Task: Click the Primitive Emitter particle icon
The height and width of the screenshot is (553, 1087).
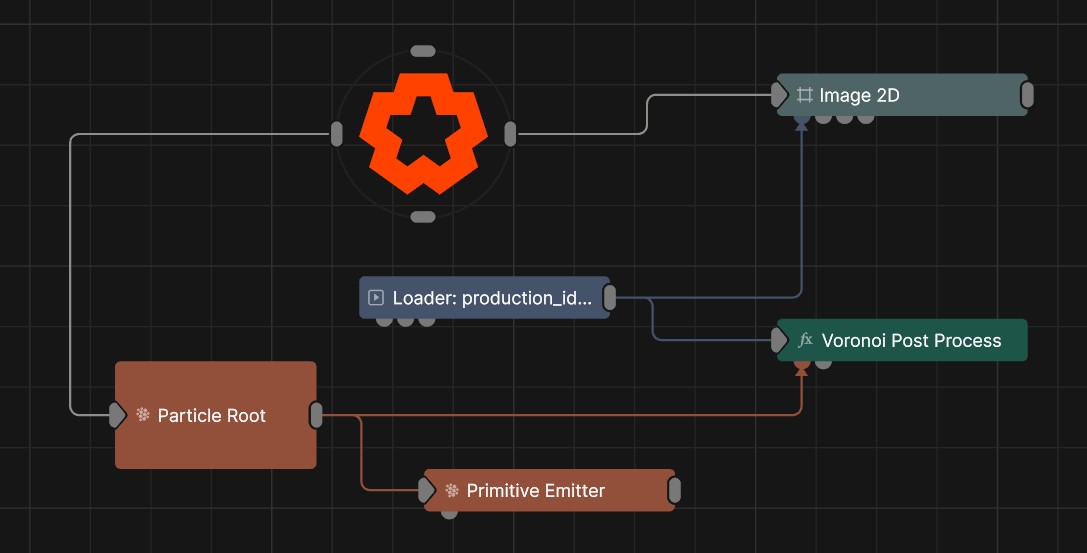Action: pyautogui.click(x=452, y=491)
